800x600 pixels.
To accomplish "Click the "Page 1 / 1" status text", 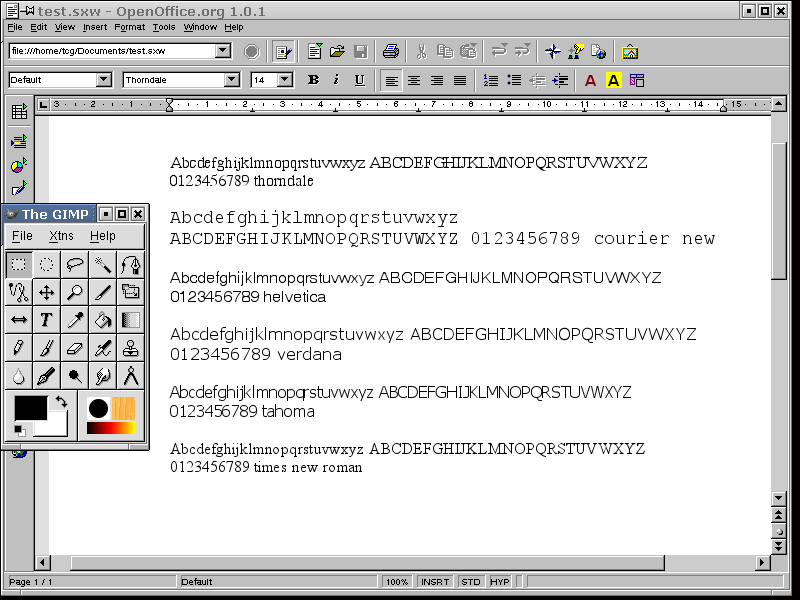I will click(31, 582).
